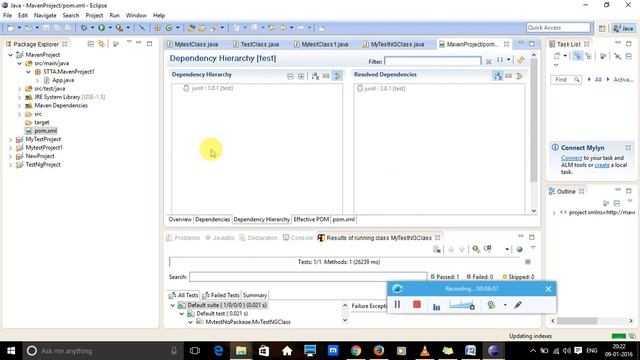The image size is (640, 360).
Task: Open filter options dropdown arrow
Action: pyautogui.click(x=509, y=60)
